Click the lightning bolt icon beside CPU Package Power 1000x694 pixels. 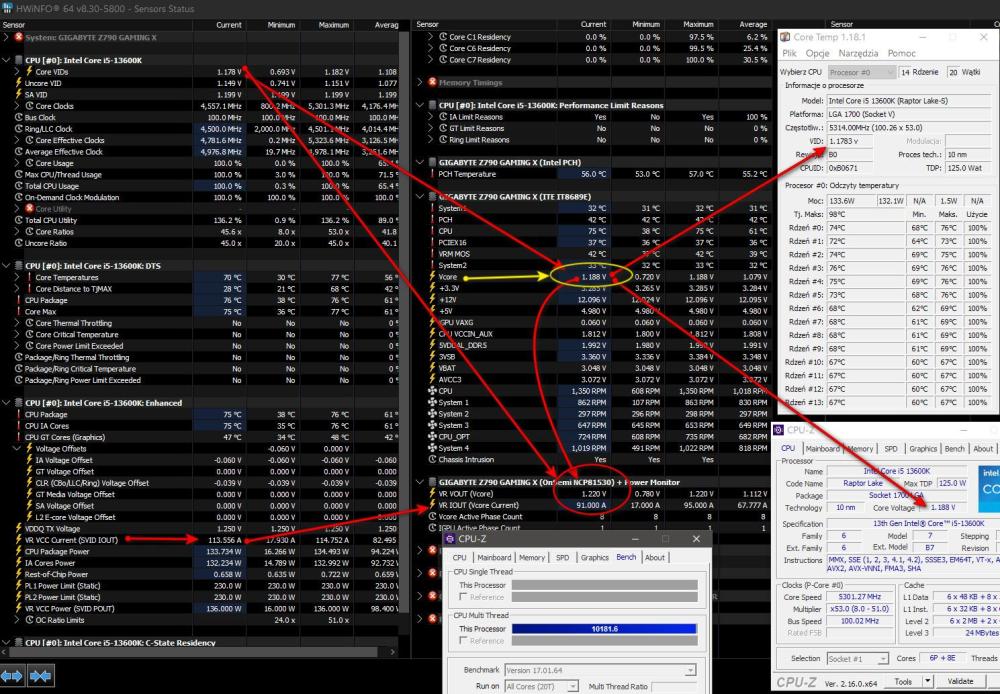[x=17, y=552]
